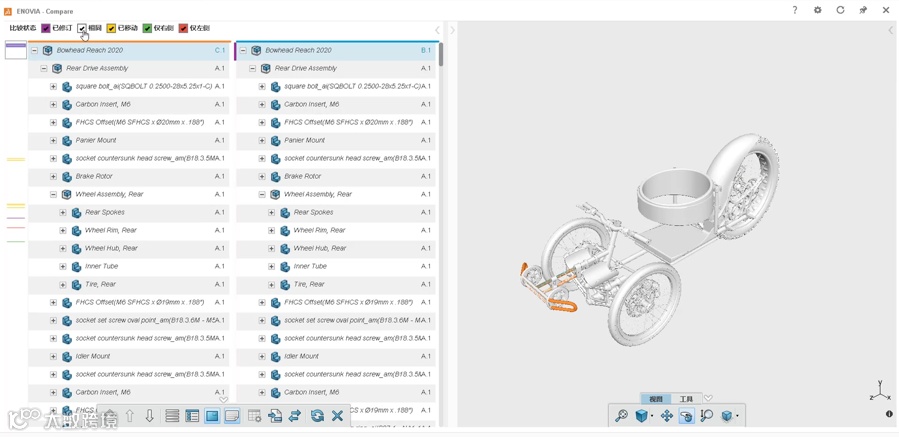Toggle the white 相同 (identical) checkbox

(82, 28)
